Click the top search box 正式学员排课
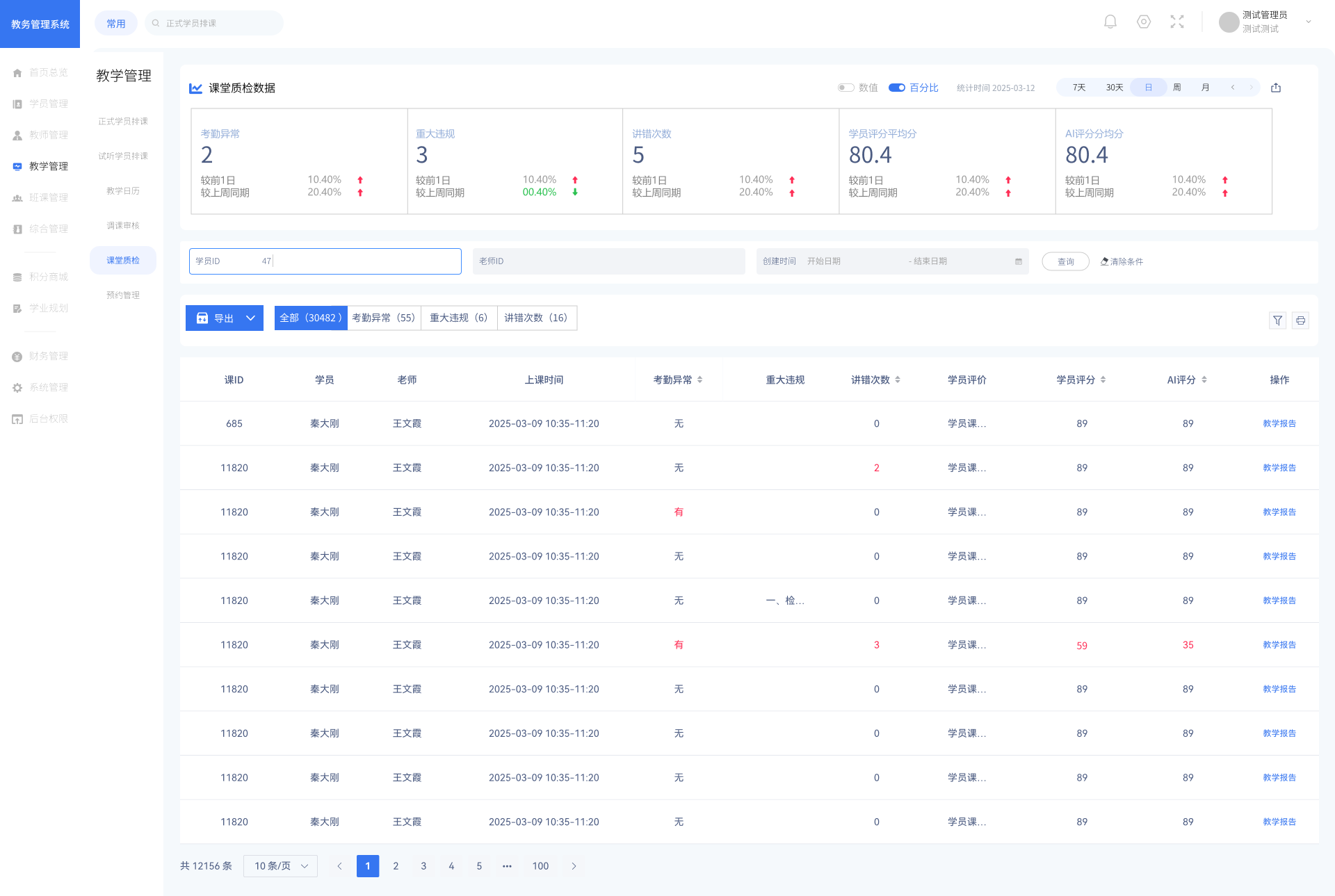 tap(214, 23)
